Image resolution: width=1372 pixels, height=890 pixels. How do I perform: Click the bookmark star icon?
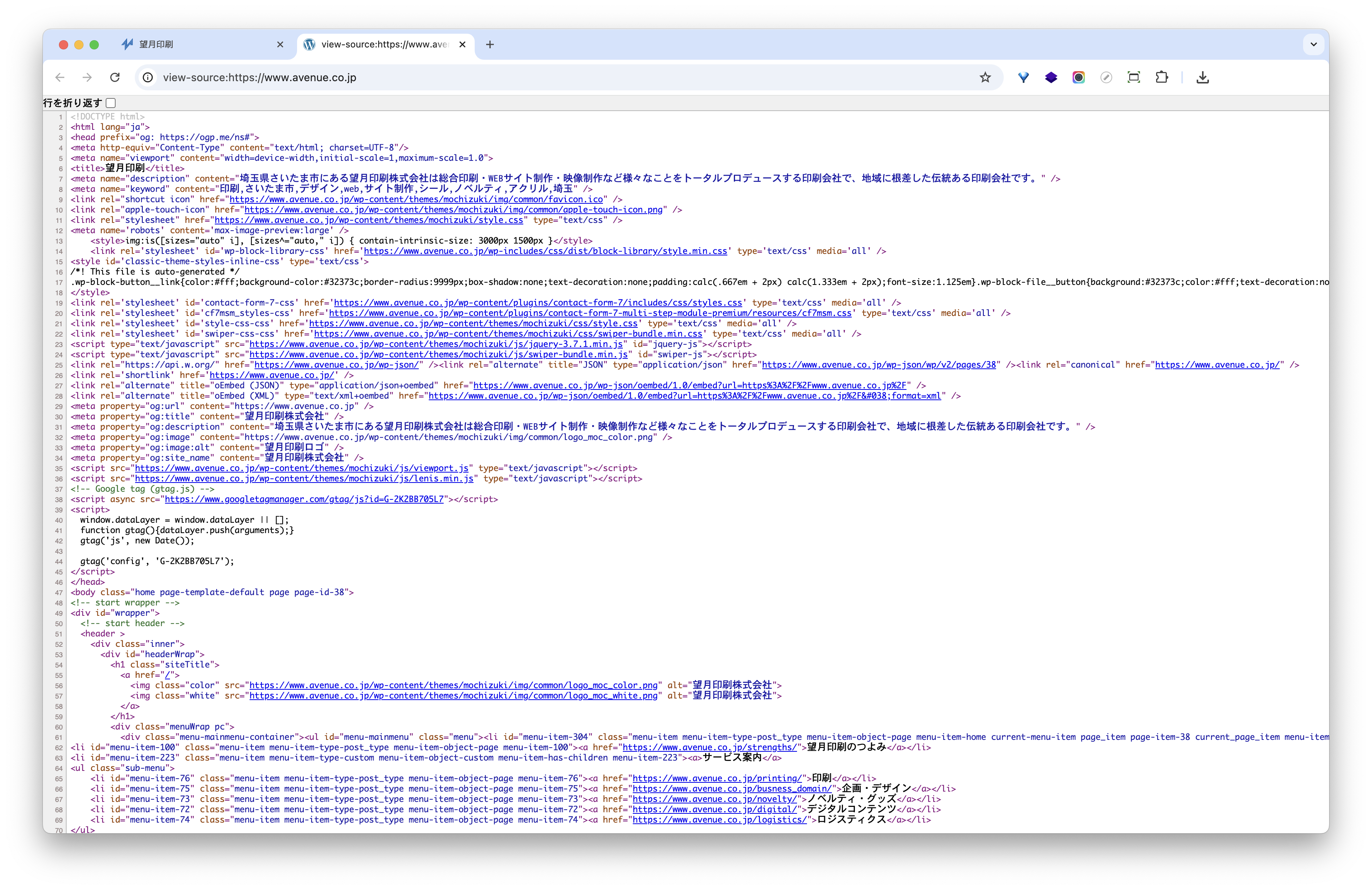[x=985, y=77]
